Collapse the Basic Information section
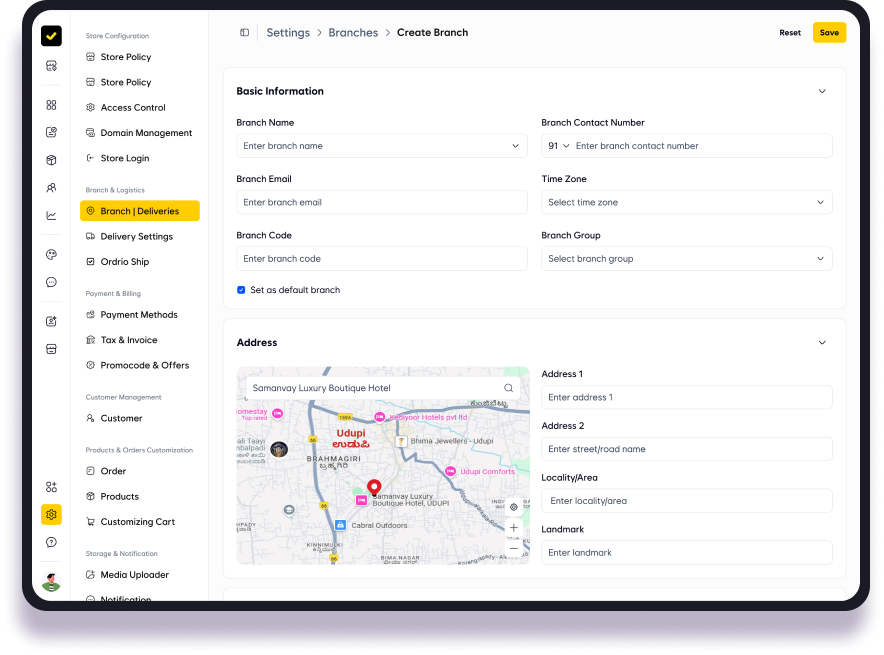Viewport: 884px width, 655px height. point(822,91)
